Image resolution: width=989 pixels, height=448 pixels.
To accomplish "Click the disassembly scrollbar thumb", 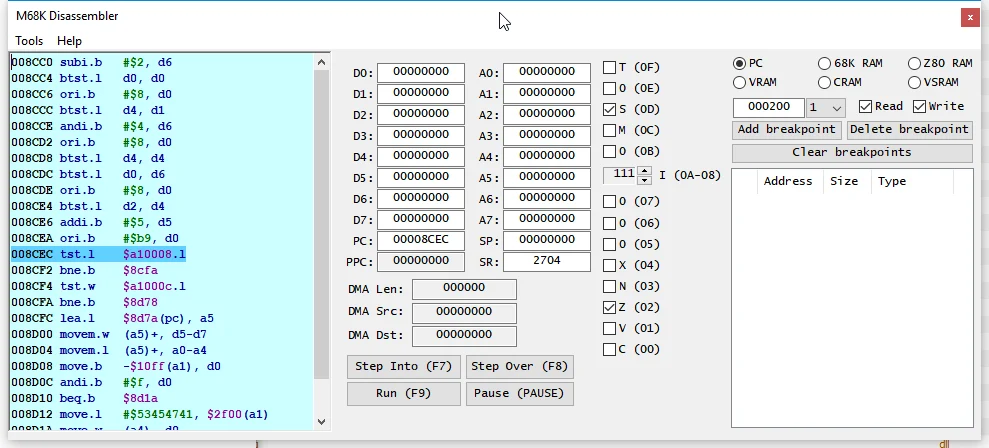I will point(321,224).
